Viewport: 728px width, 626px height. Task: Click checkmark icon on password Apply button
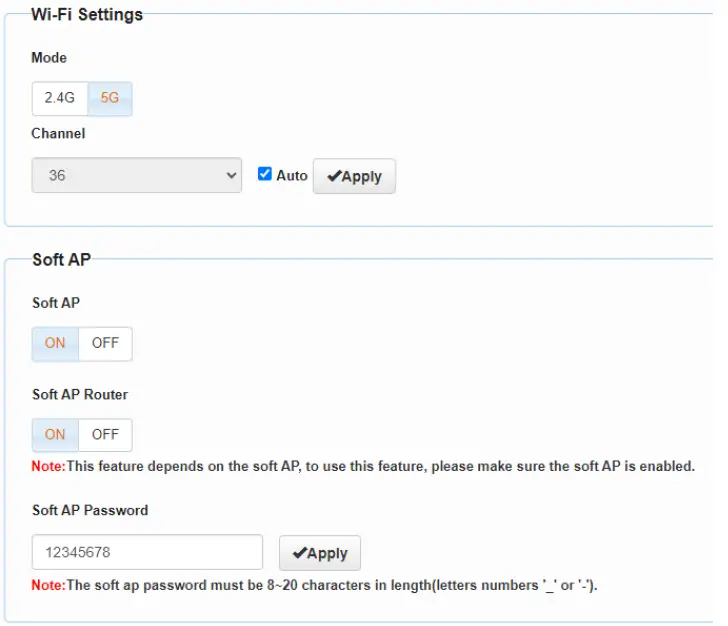click(x=299, y=553)
